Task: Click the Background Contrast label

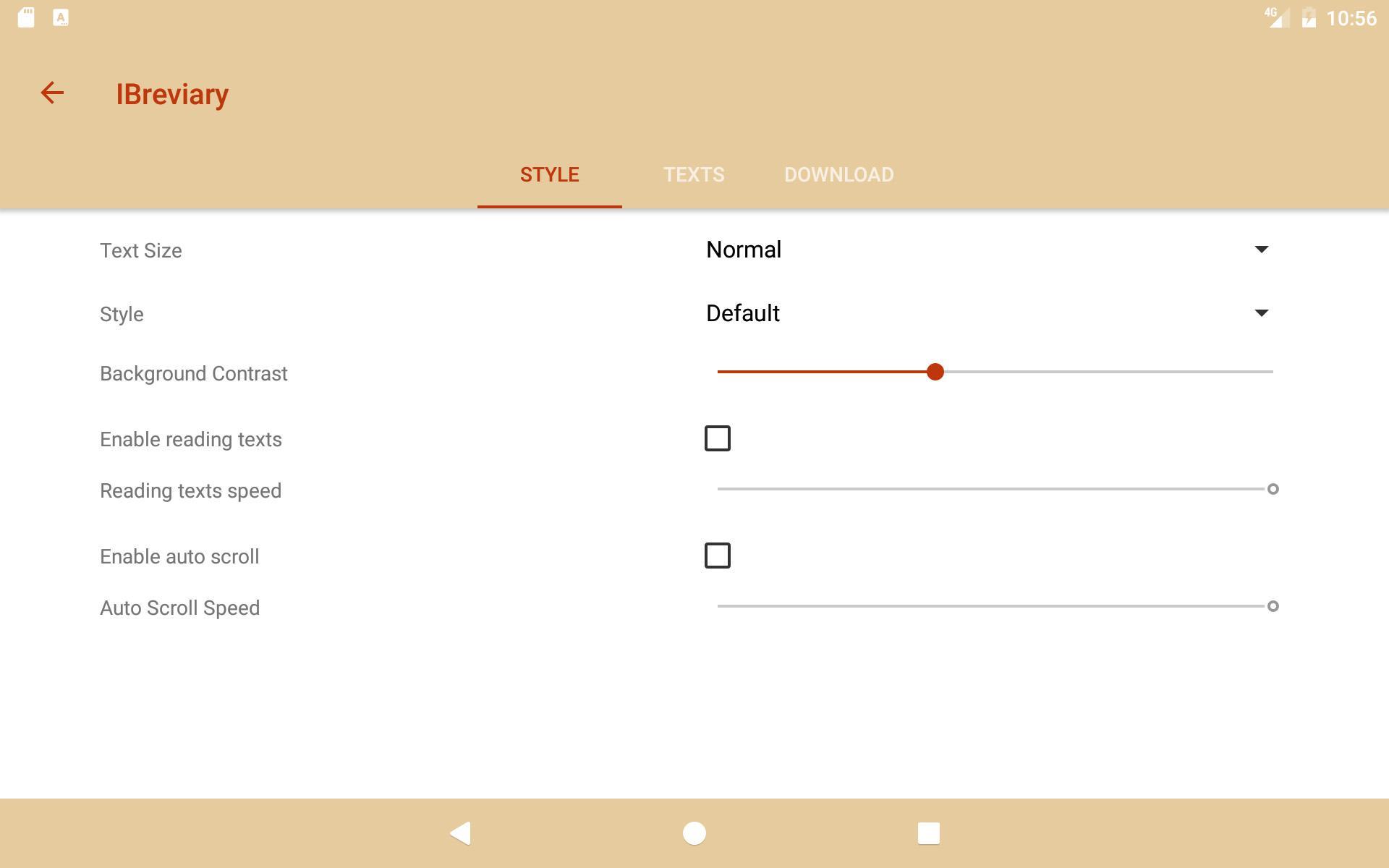Action: pyautogui.click(x=194, y=374)
